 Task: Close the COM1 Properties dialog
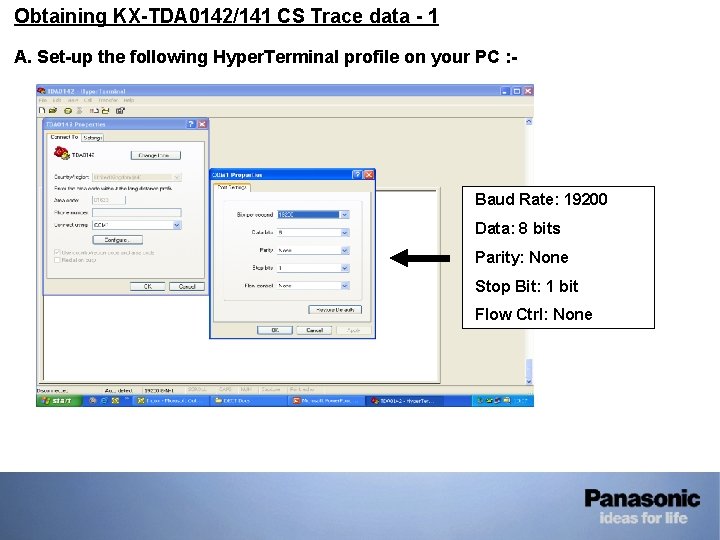368,174
